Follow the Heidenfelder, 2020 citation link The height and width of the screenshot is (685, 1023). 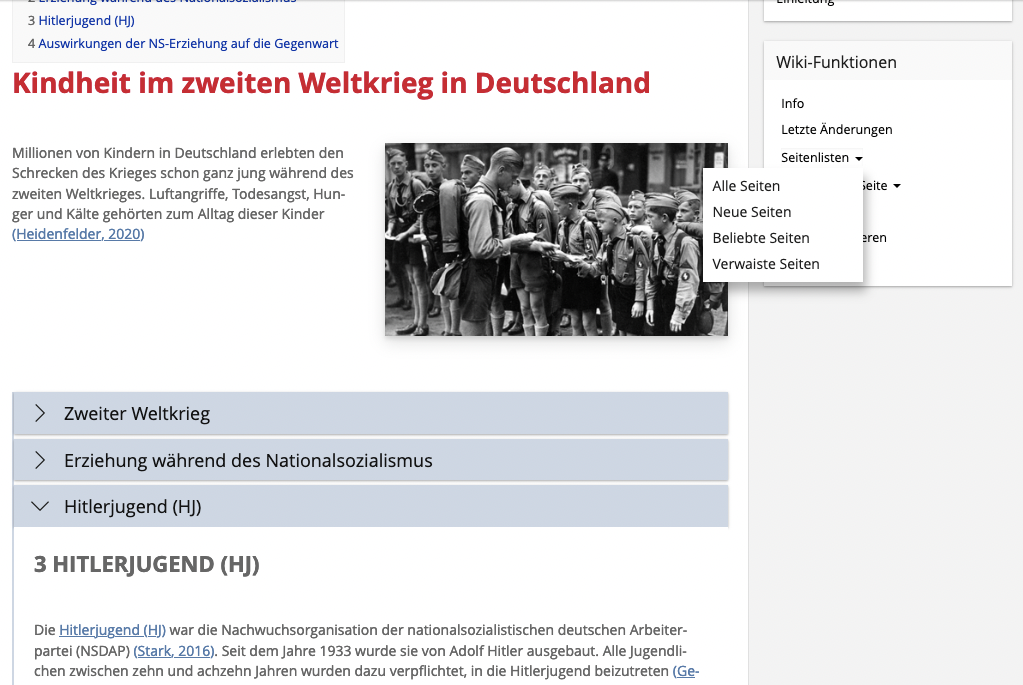[x=78, y=234]
